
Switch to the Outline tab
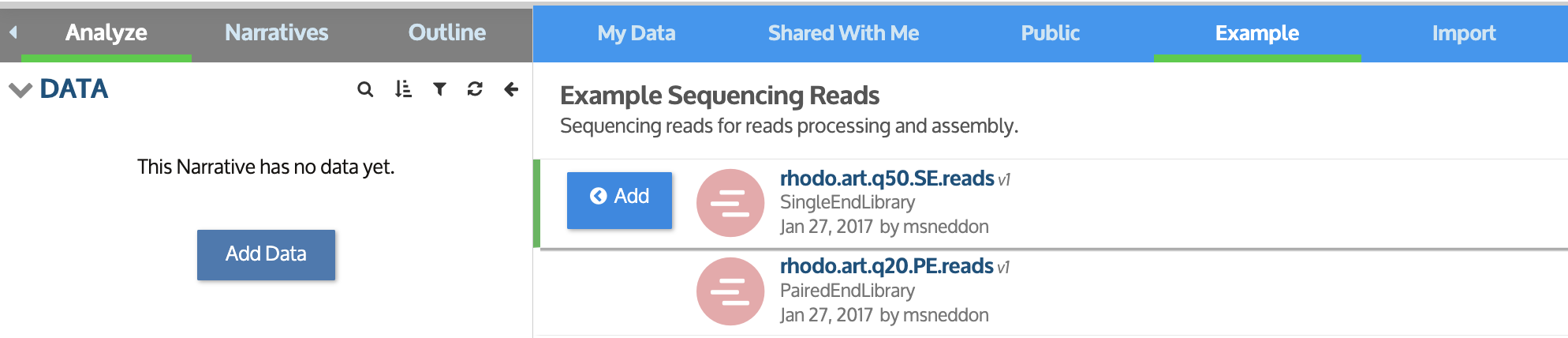click(x=447, y=33)
